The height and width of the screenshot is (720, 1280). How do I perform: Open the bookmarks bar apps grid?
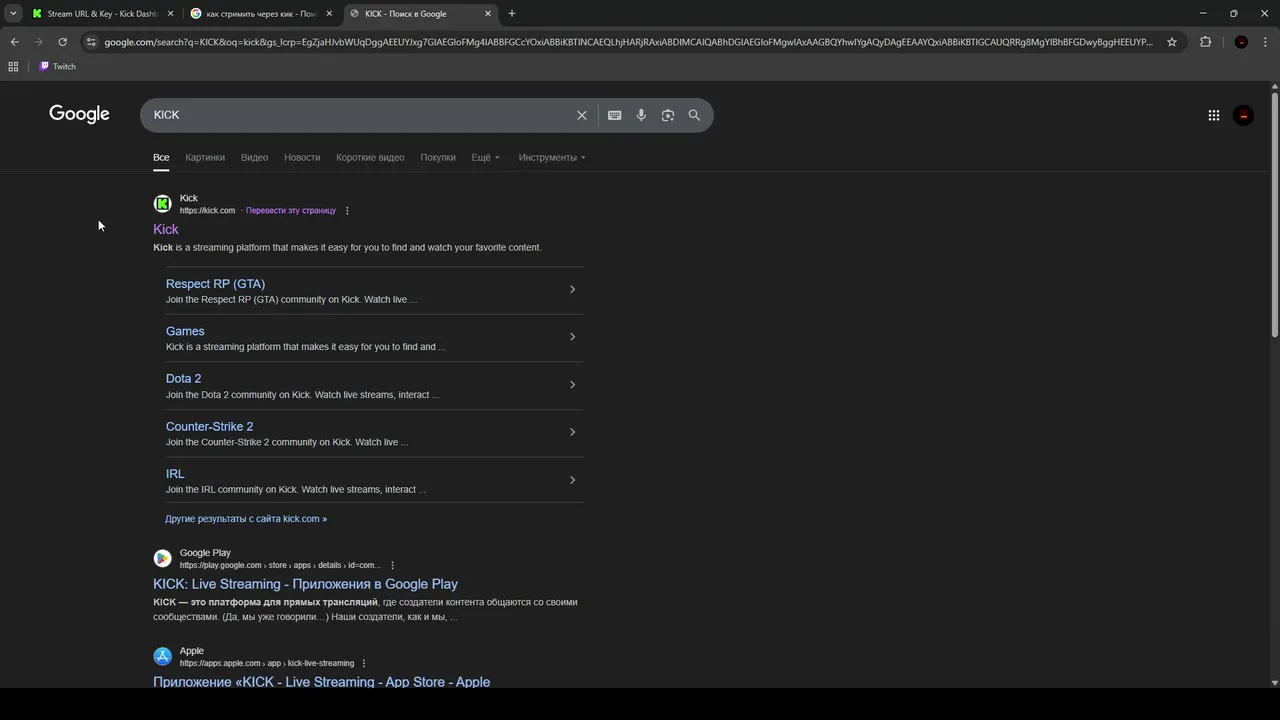[x=13, y=67]
